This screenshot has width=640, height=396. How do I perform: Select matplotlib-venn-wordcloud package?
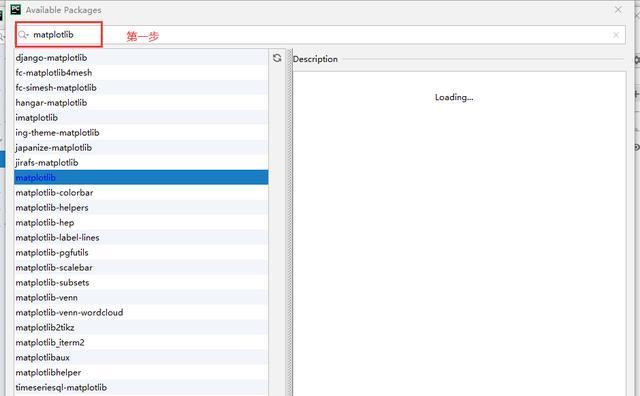(x=141, y=312)
